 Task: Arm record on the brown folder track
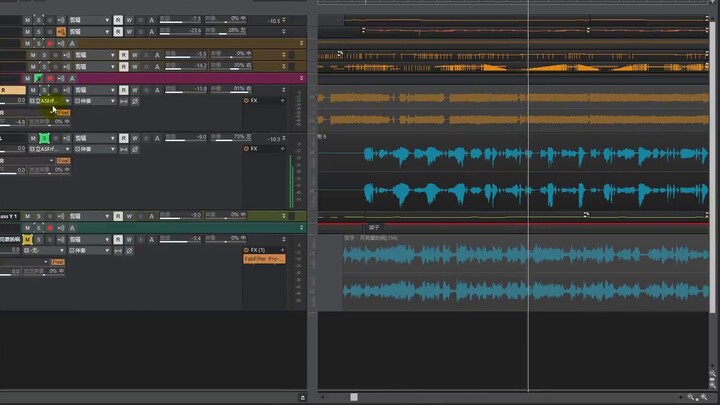(50, 44)
